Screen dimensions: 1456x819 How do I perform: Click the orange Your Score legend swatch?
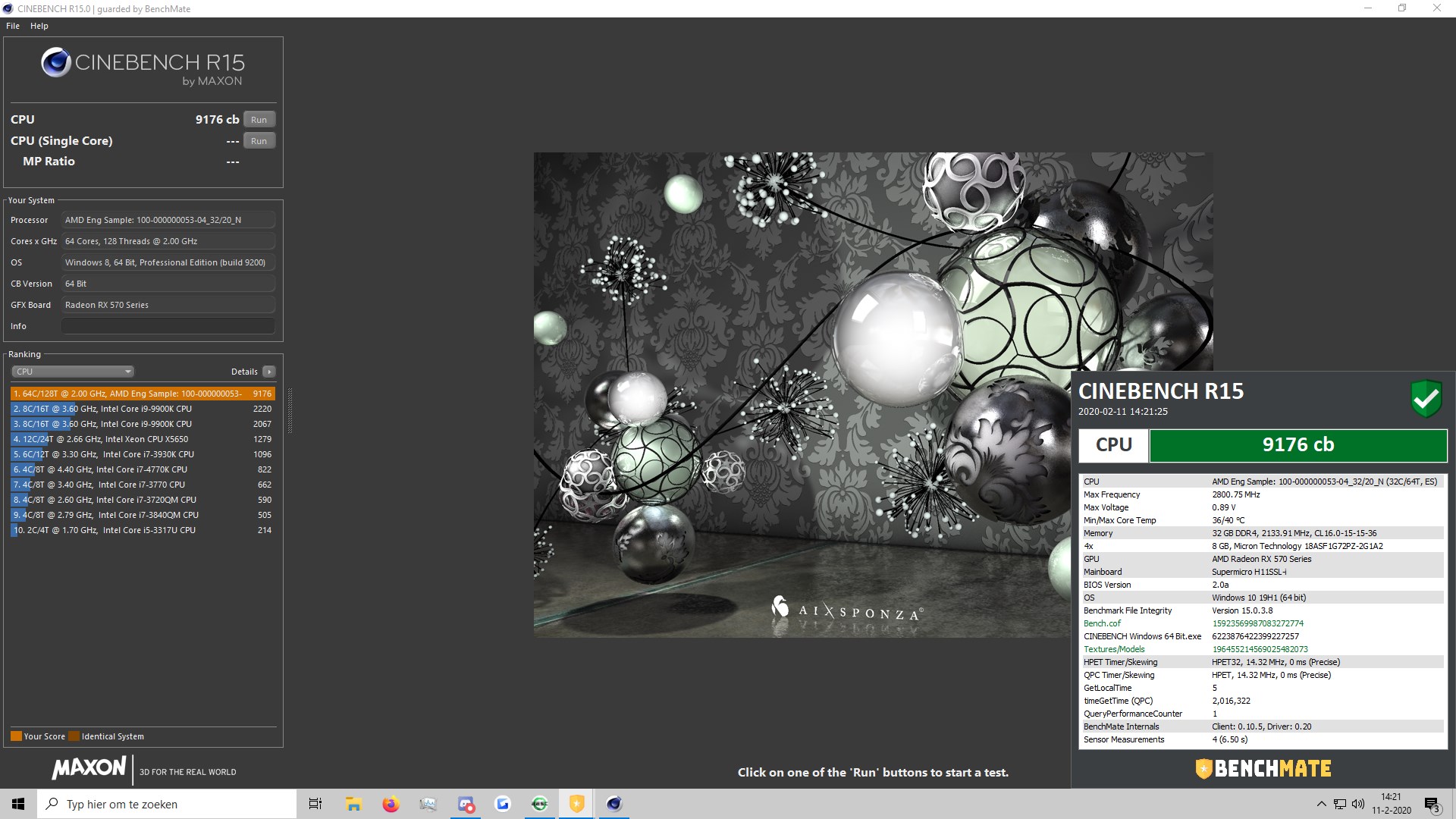pyautogui.click(x=16, y=736)
